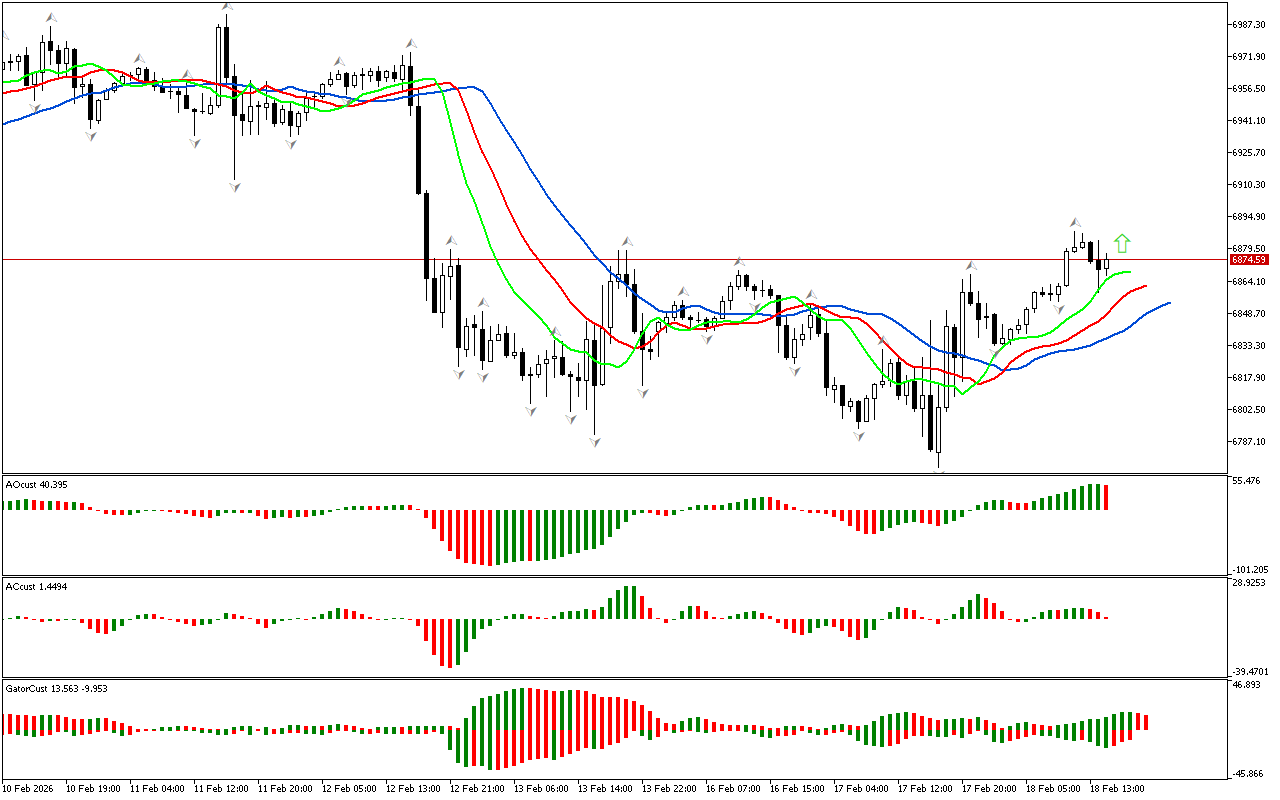Click the 10 Feb 2026 date label
Image resolution: width=1280 pixels, height=800 pixels.
click(29, 788)
